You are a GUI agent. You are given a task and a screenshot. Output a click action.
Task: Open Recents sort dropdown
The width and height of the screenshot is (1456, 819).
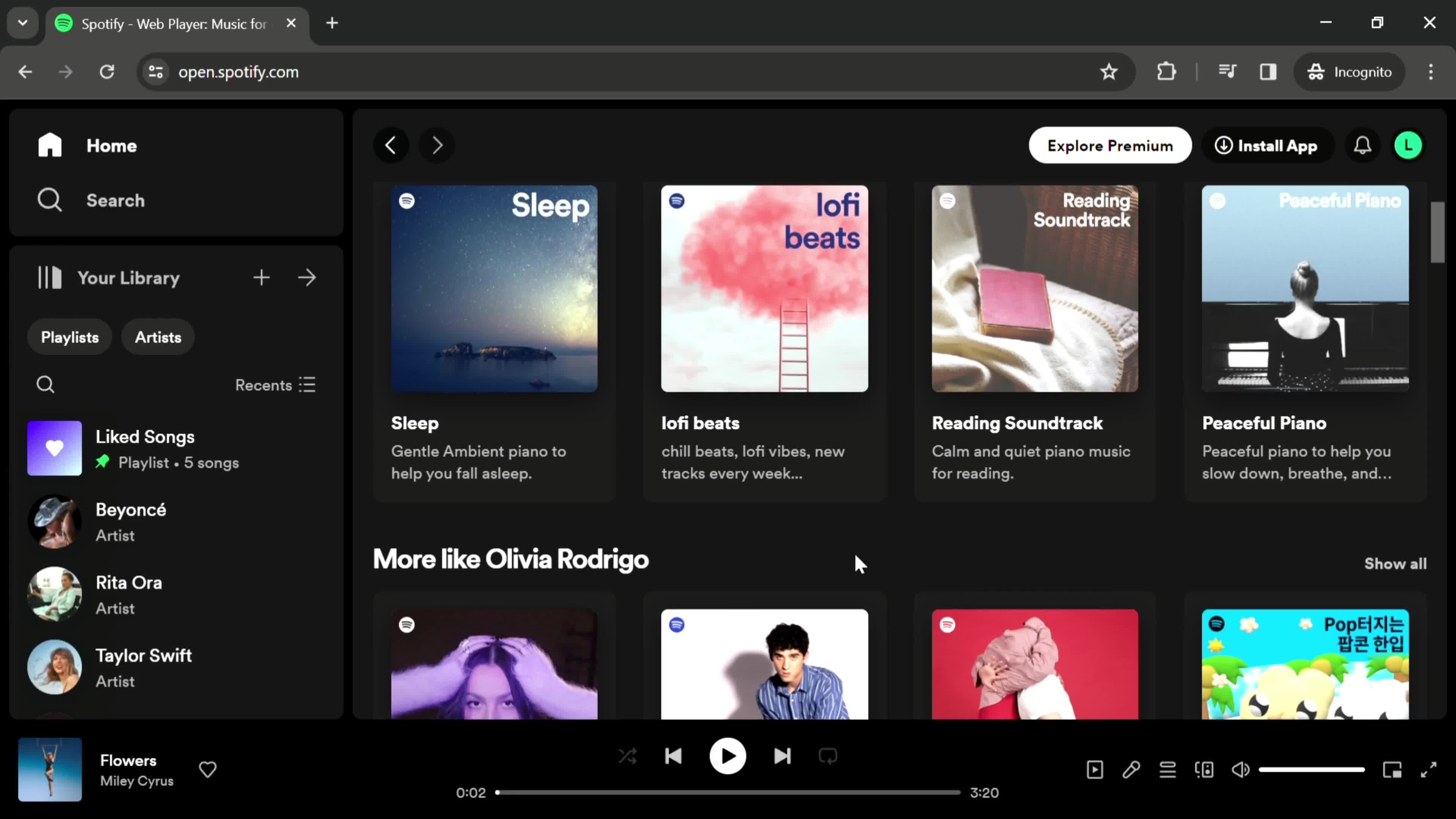[x=275, y=385]
